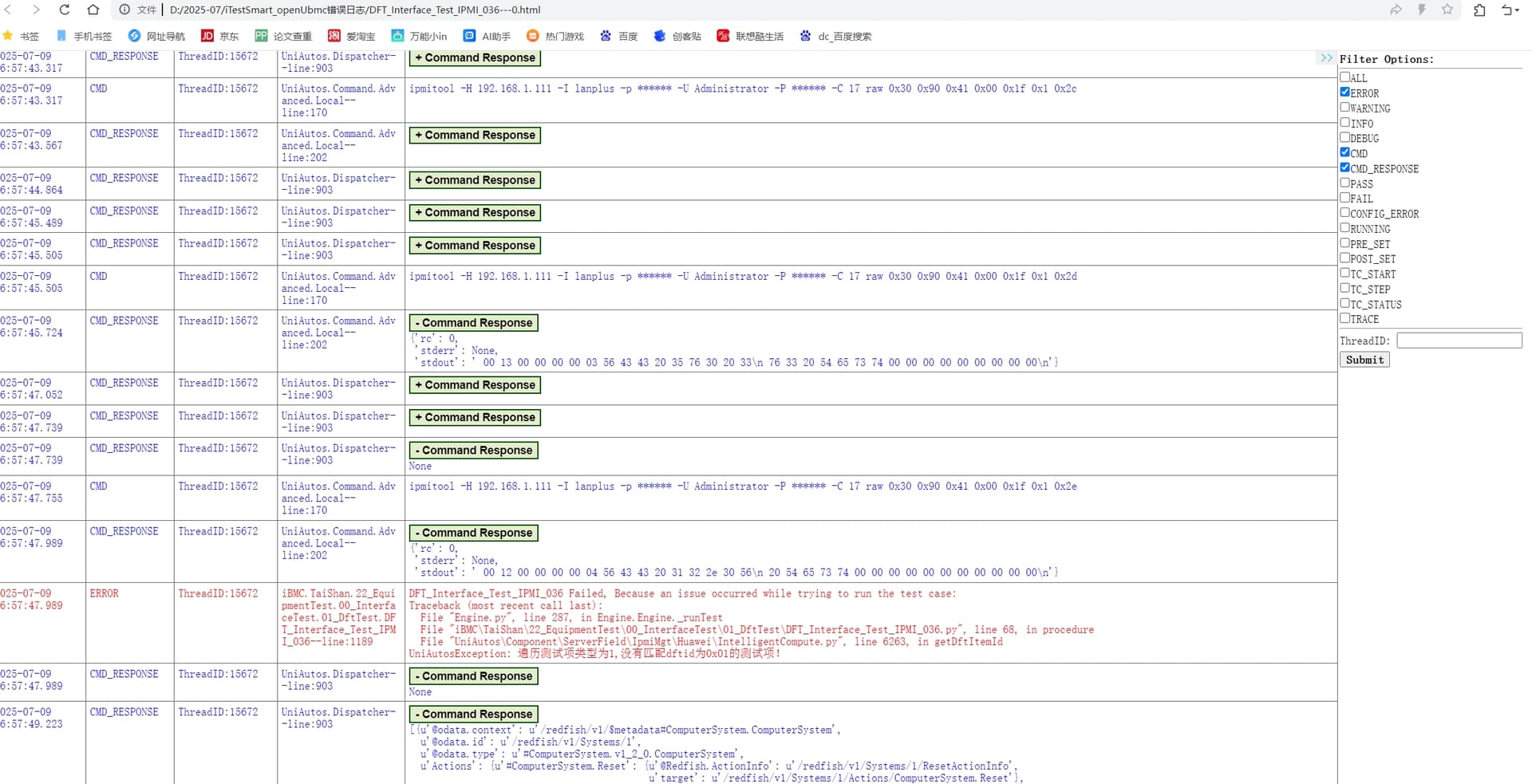Open the 热门游戏 bookmark
The image size is (1532, 784).
(x=555, y=36)
